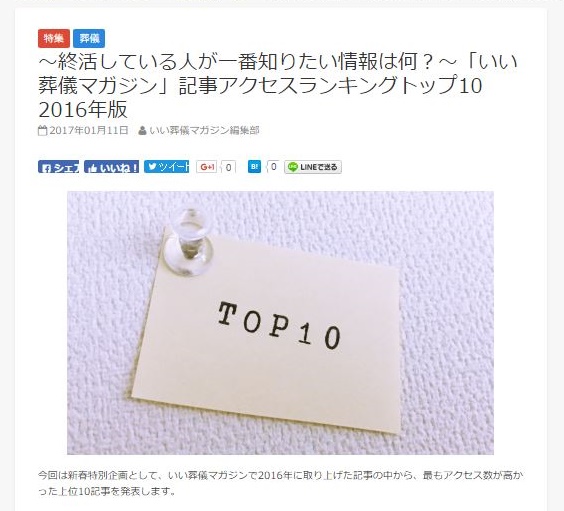Click the thumbs-up いいね! button
This screenshot has width=564, height=511.
(x=112, y=167)
